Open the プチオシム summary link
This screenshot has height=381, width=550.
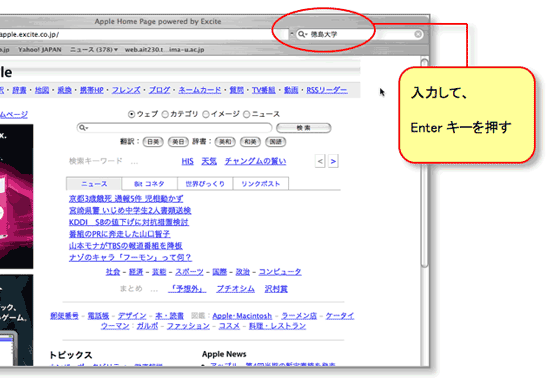tap(235, 289)
